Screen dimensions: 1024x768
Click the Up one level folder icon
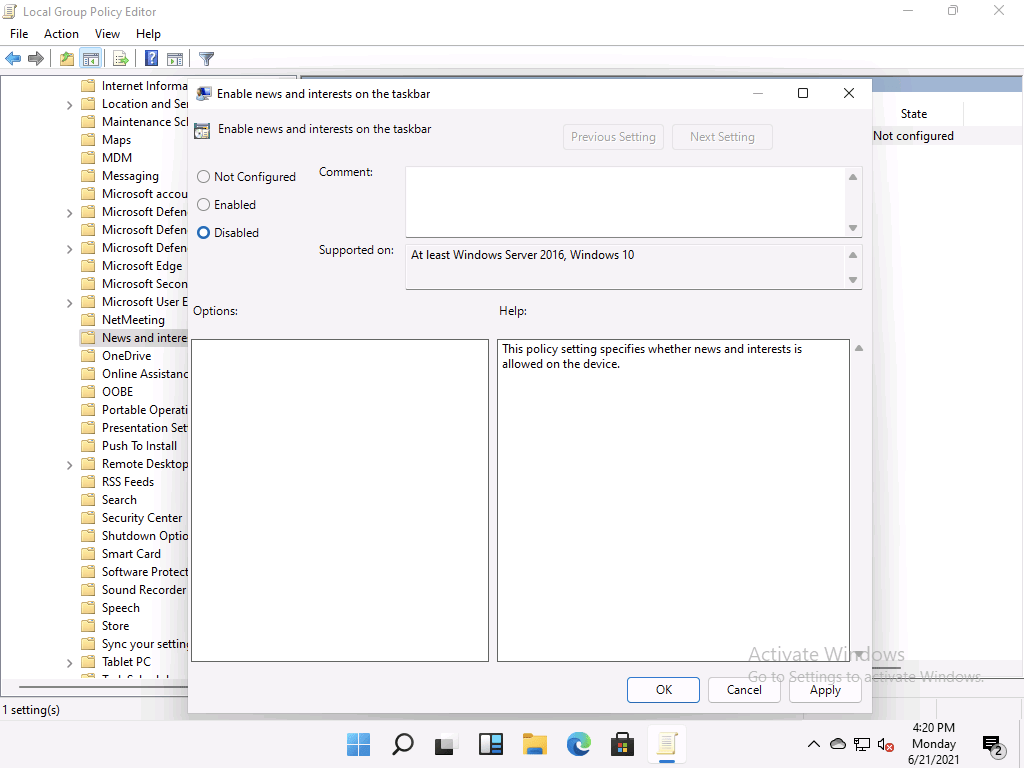click(66, 59)
